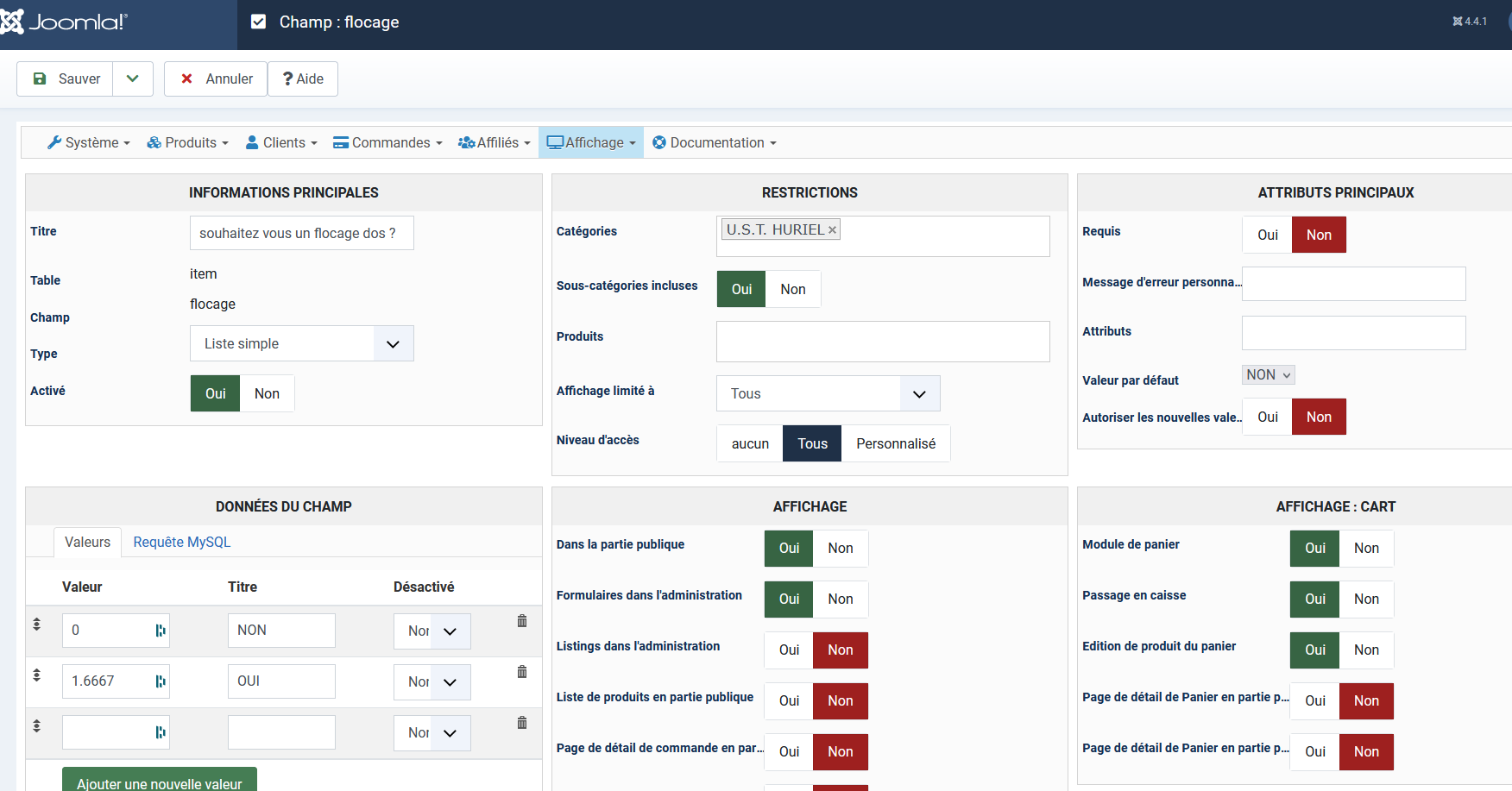Viewport: 1512px width, 791px height.
Task: Click the Joomla 4.4.1 version badge
Action: coord(1470,22)
